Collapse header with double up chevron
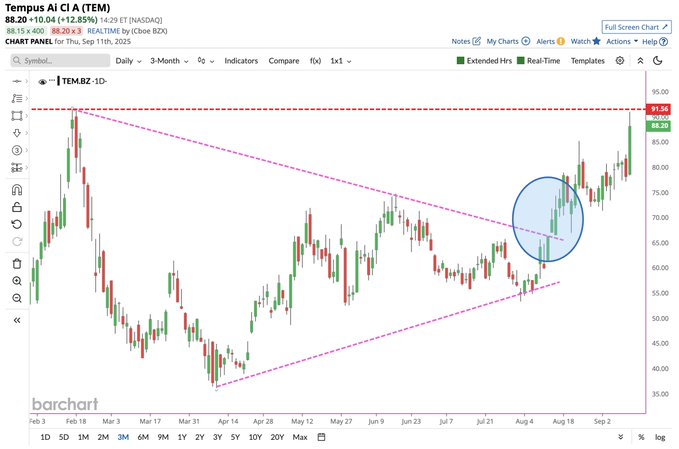Viewport: 679px width, 449px height. [x=640, y=61]
